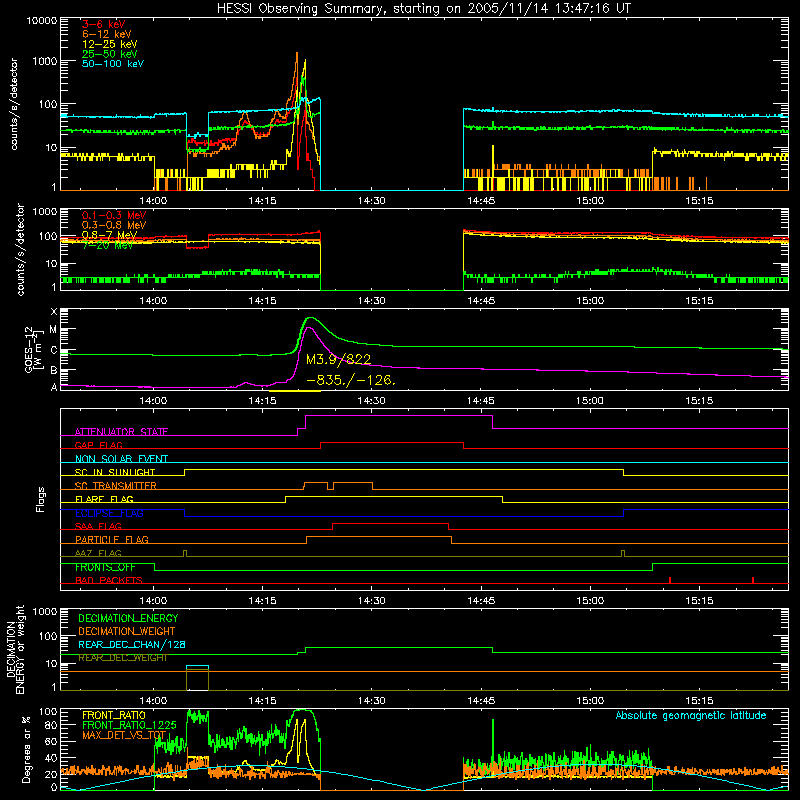Screen dimensions: 800x800
Task: Select the BAD_PACKETS flag label
Action: (109, 580)
